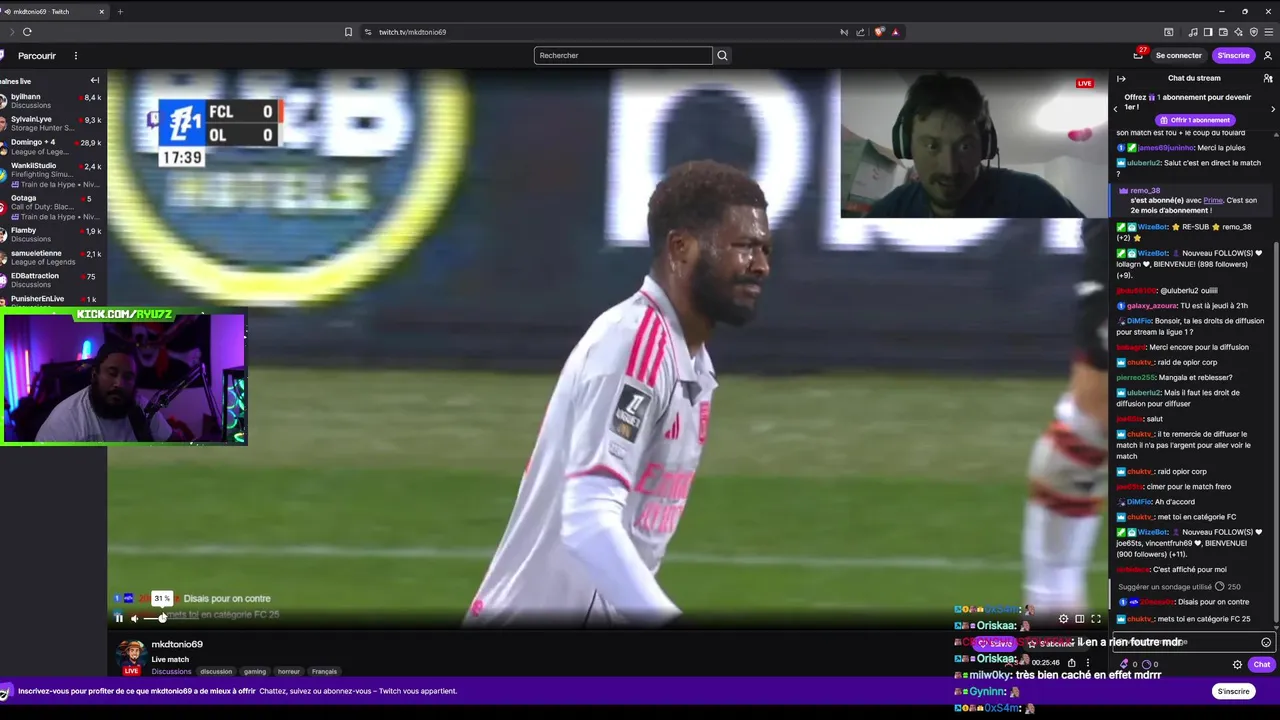
Task: Open the emote picker in chat
Action: tap(1266, 642)
